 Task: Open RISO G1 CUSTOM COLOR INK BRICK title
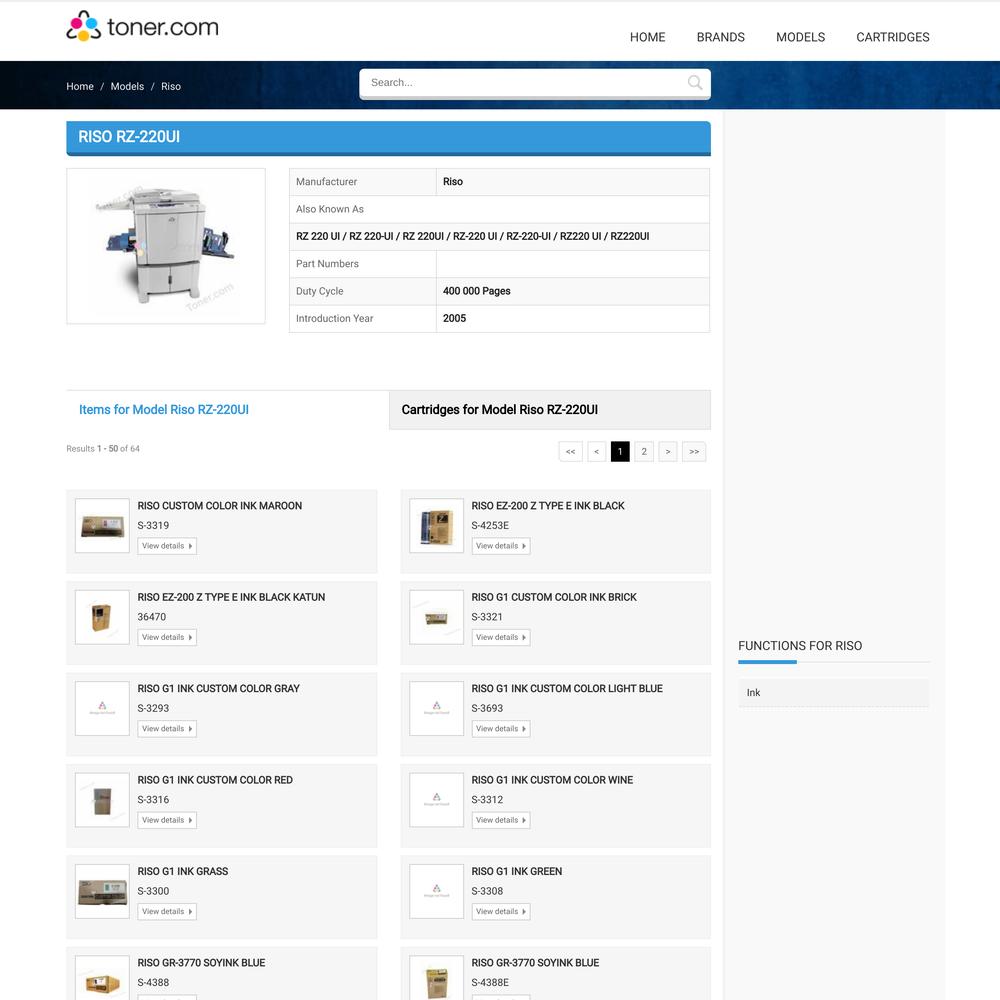pos(554,597)
